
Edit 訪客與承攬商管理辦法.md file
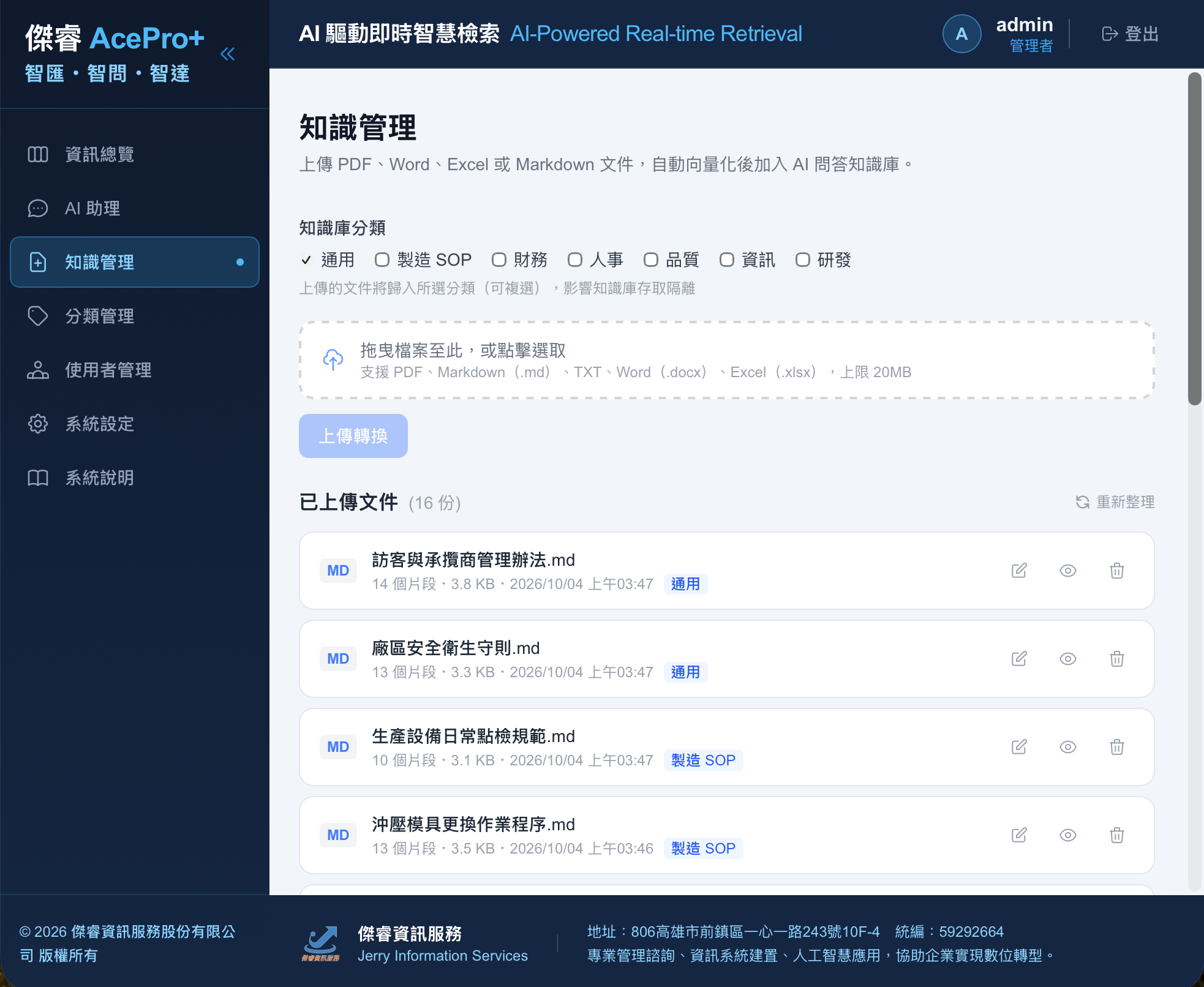[x=1019, y=571]
